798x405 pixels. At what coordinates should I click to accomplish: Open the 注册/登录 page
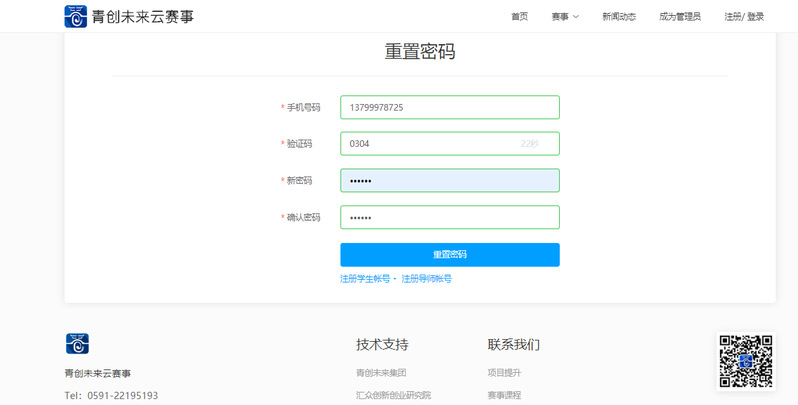[x=744, y=17]
